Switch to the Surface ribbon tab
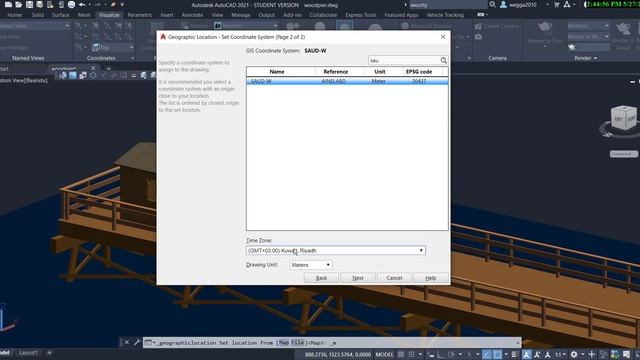640x360 pixels. tap(60, 15)
